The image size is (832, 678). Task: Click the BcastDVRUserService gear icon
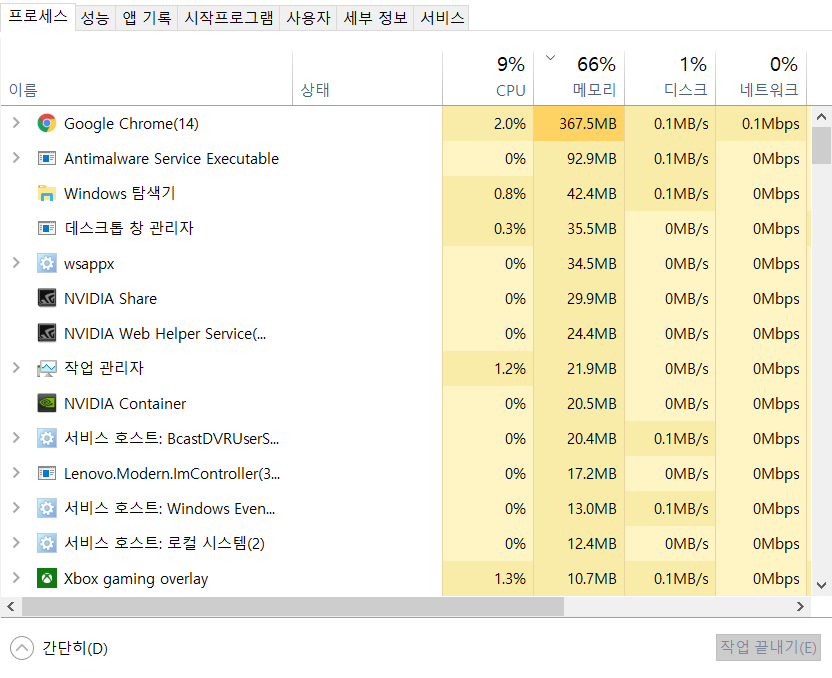coord(47,438)
